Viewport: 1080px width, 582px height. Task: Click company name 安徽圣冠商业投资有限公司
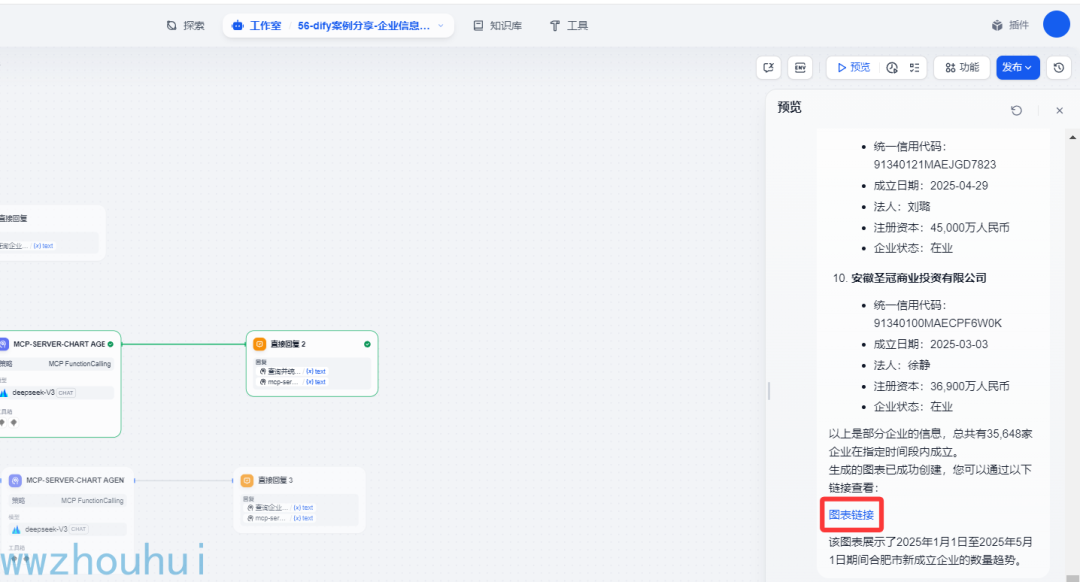click(x=919, y=278)
